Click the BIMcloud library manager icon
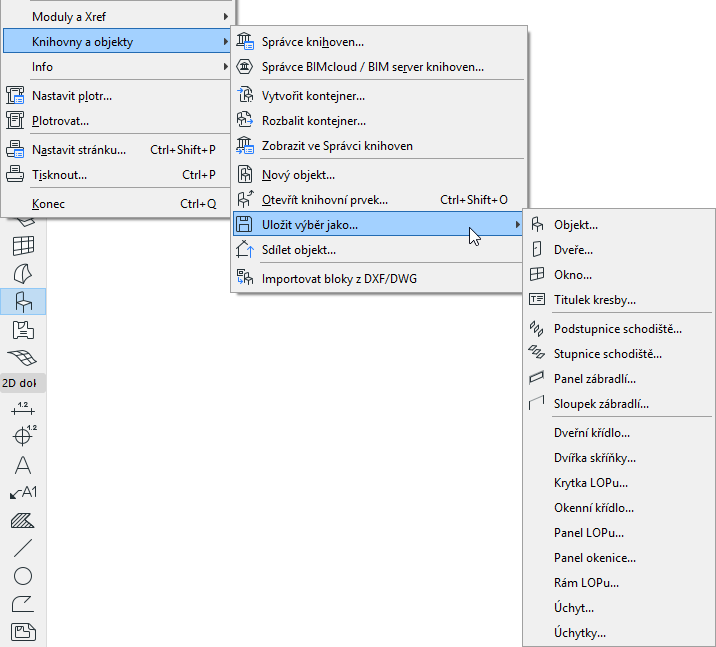The height and width of the screenshot is (647, 716). (245, 67)
